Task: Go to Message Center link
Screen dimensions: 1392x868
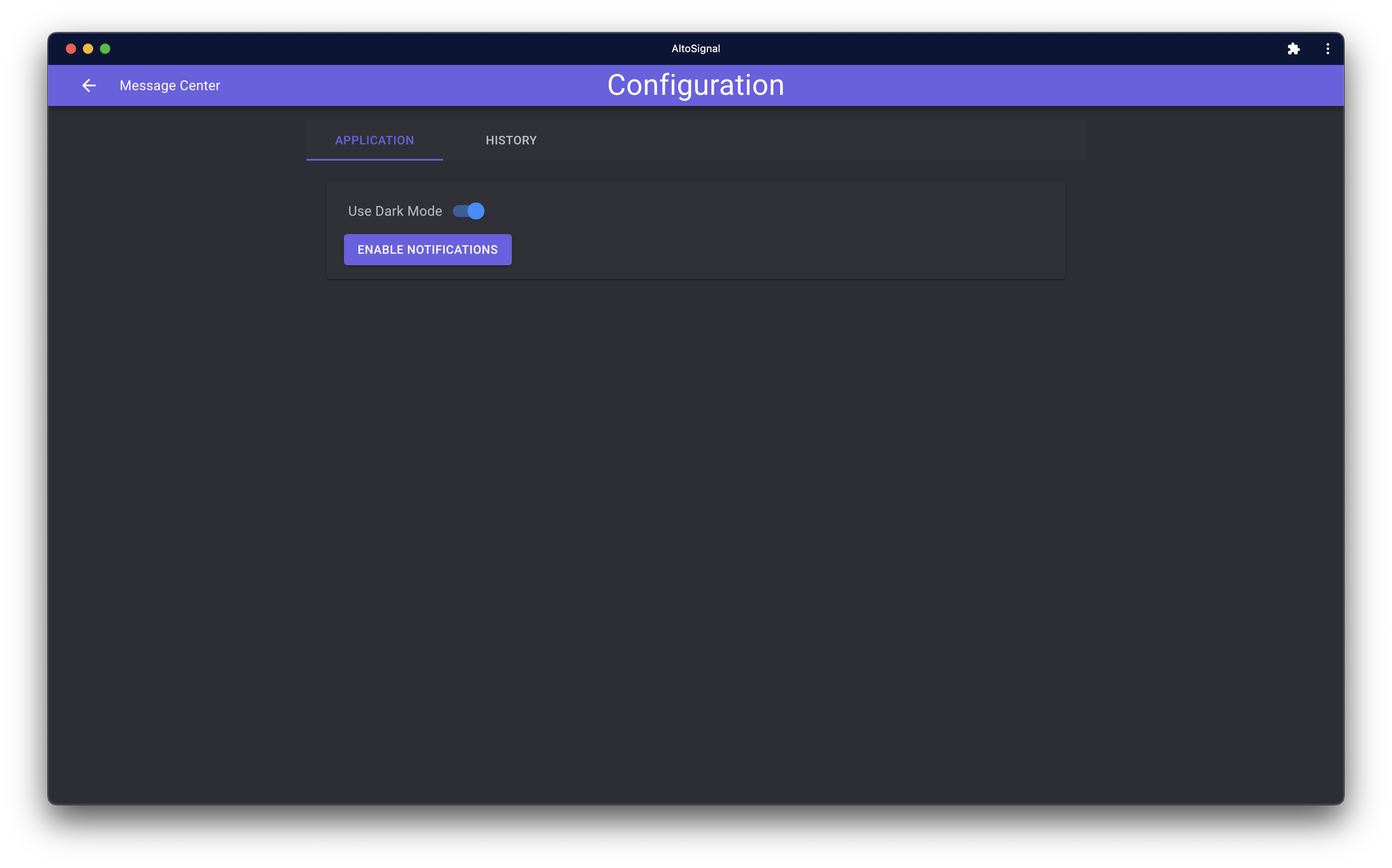Action: coord(170,85)
